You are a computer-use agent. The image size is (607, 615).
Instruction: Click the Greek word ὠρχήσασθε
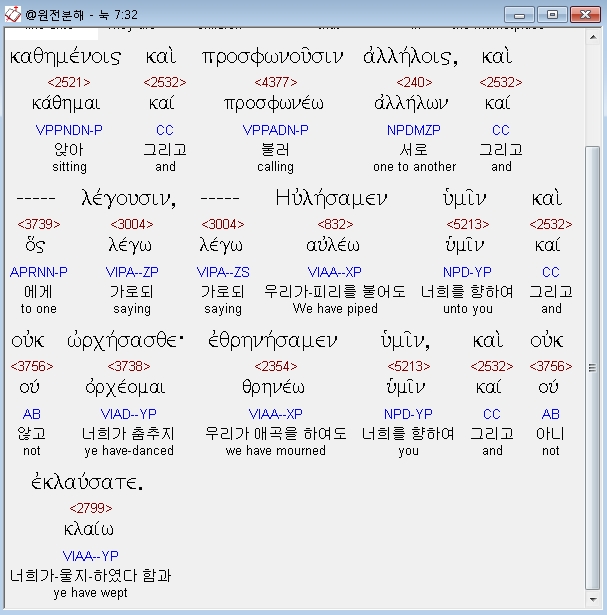tap(125, 341)
